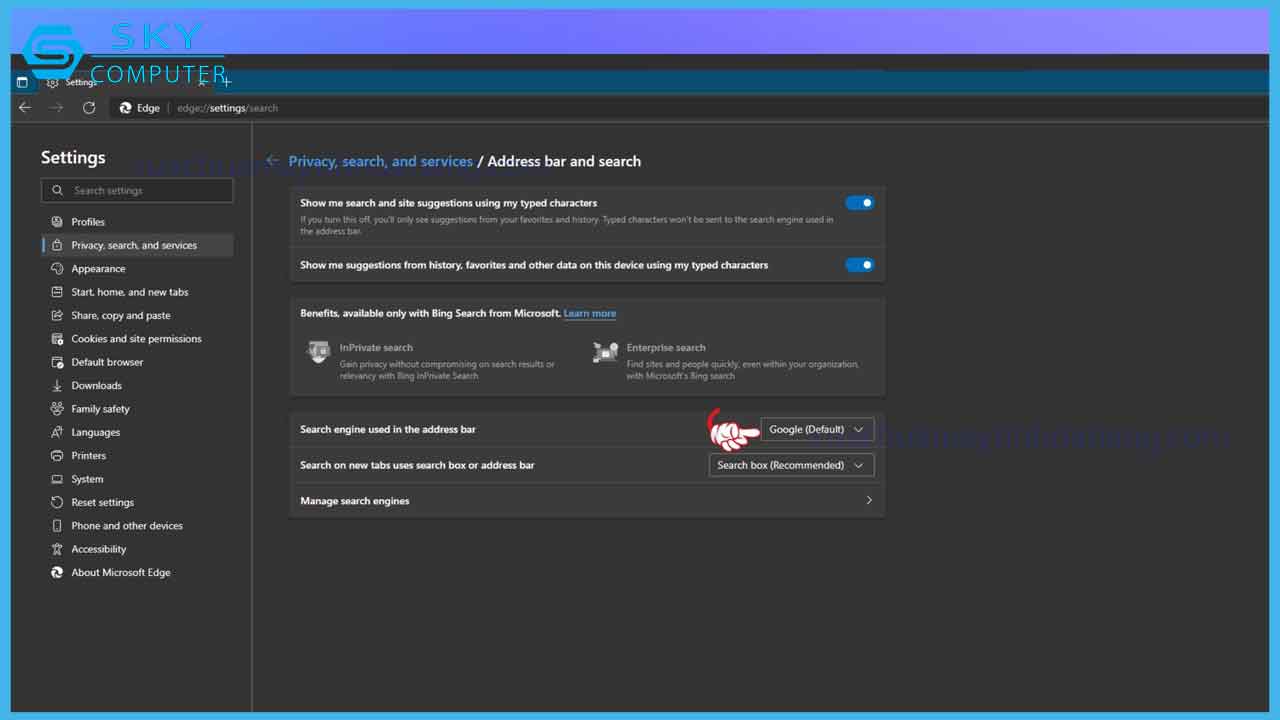1280x720 pixels.
Task: Click the Default browser icon
Action: [x=57, y=362]
